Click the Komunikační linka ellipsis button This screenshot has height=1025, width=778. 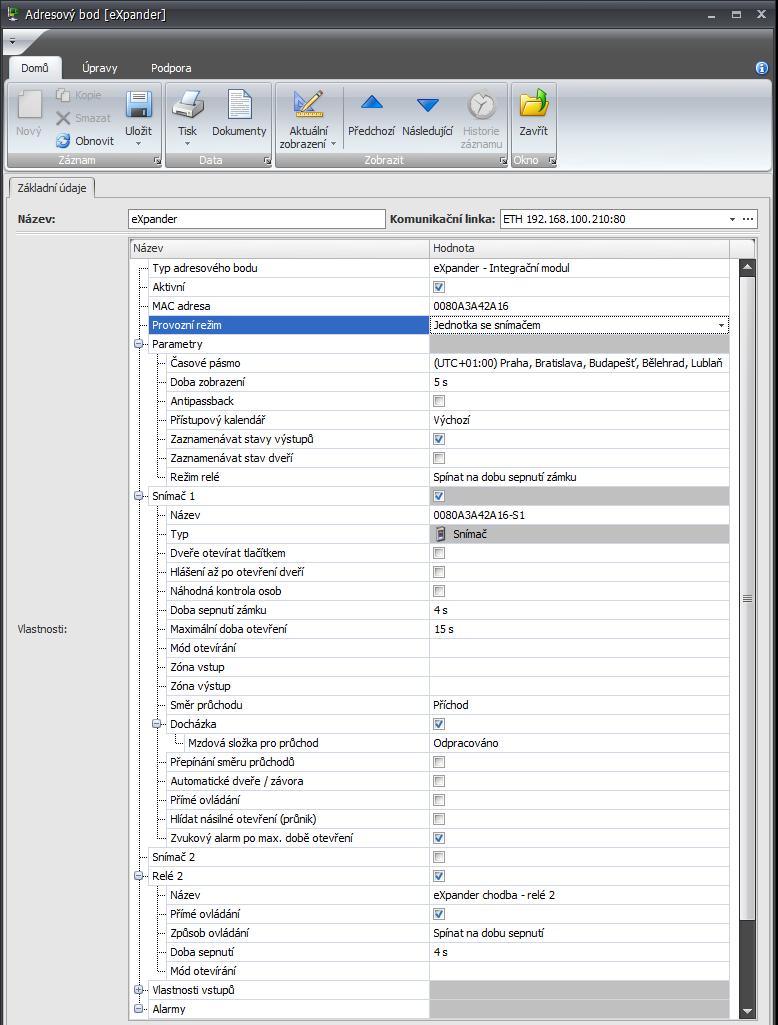[748, 219]
